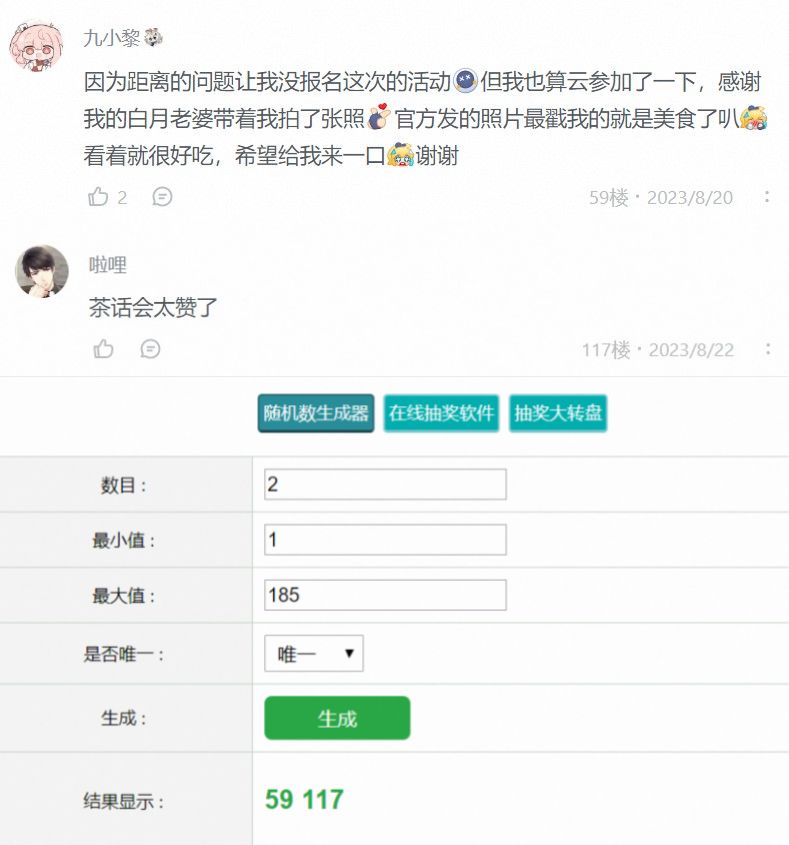The image size is (789, 845).
Task: Focus the 最小值 input field
Action: click(385, 540)
